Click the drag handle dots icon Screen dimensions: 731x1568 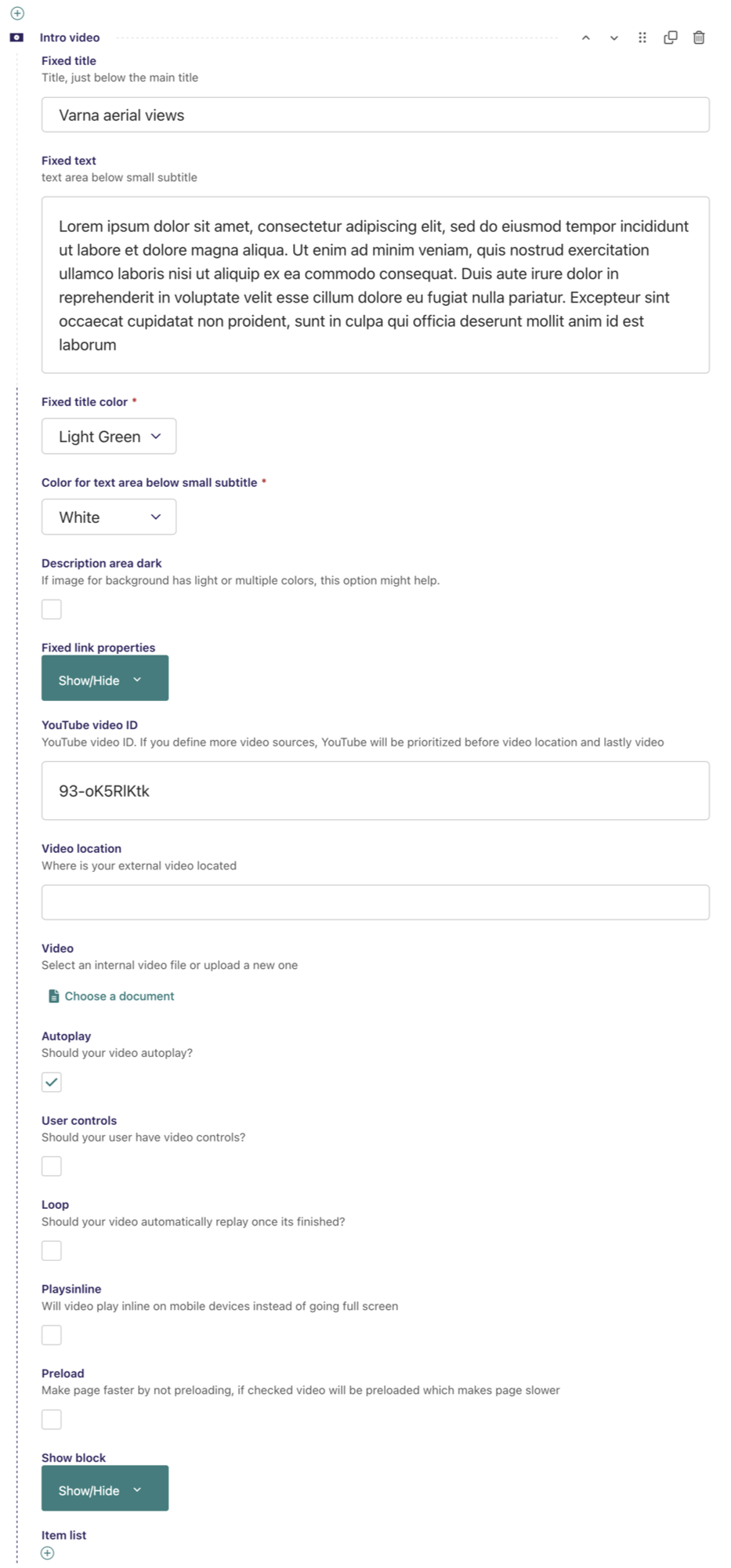point(642,38)
